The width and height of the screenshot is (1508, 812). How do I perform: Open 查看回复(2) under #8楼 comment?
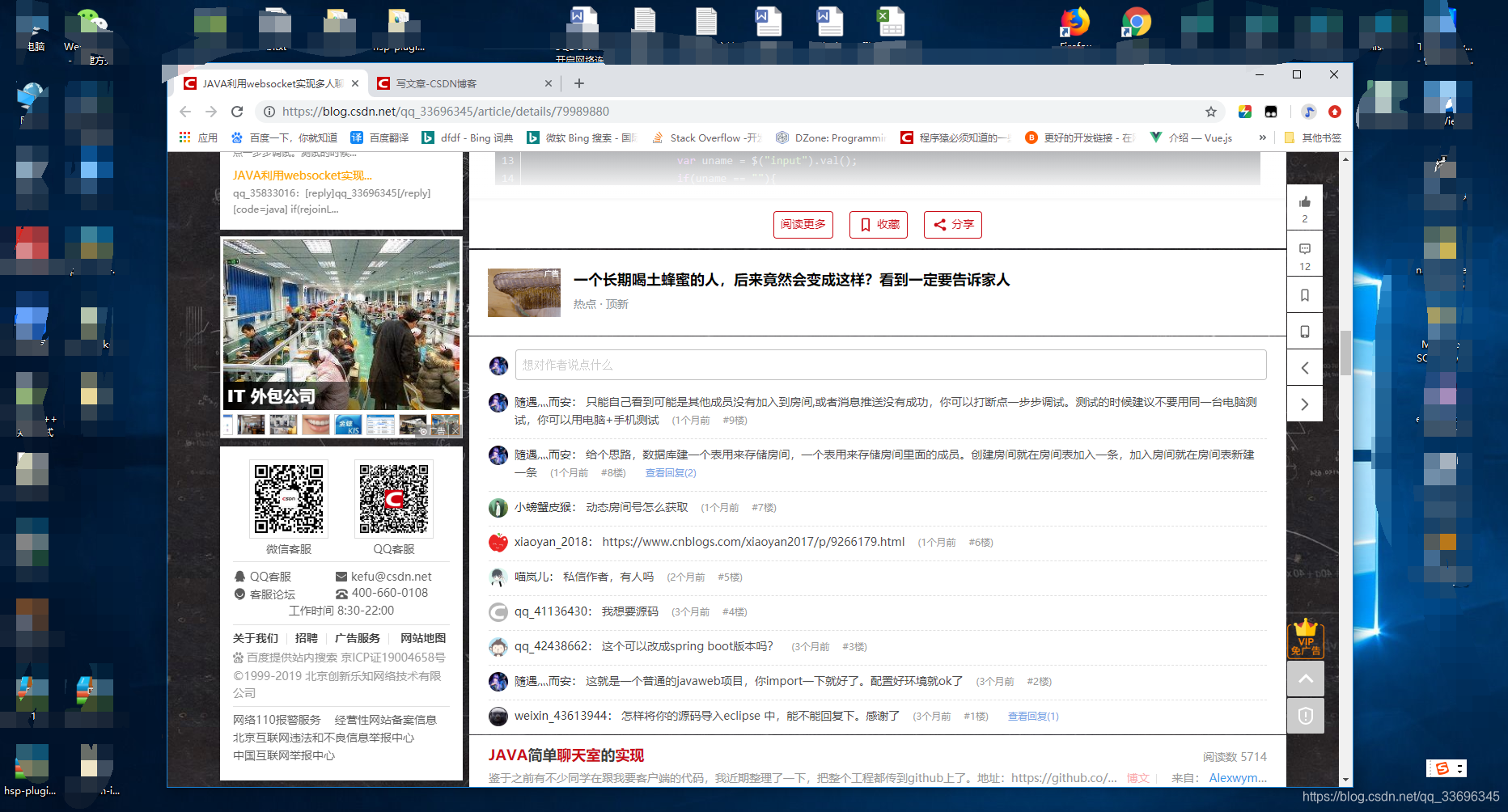click(x=671, y=472)
